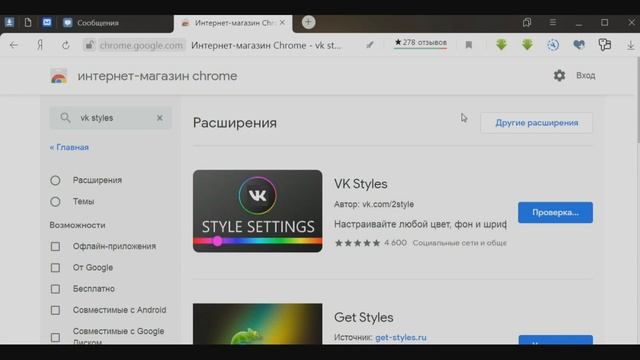Open the 278 отзывов site rating
This screenshot has height=360, width=640.
pos(420,42)
